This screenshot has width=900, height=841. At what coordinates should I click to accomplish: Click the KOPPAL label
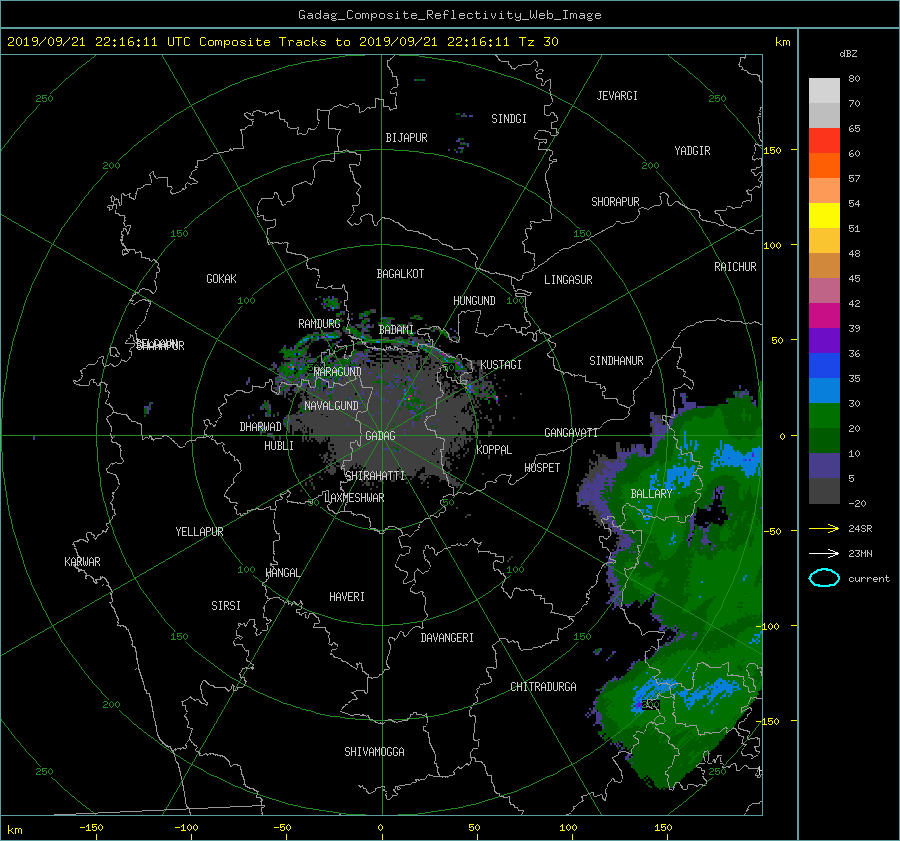coord(494,450)
